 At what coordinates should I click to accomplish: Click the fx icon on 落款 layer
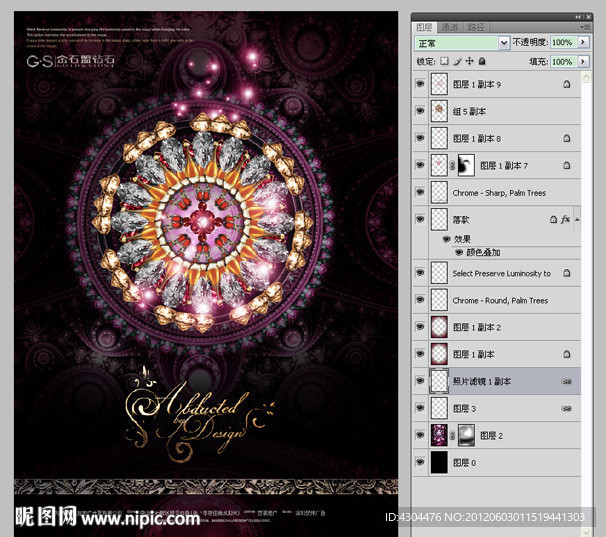coord(565,218)
